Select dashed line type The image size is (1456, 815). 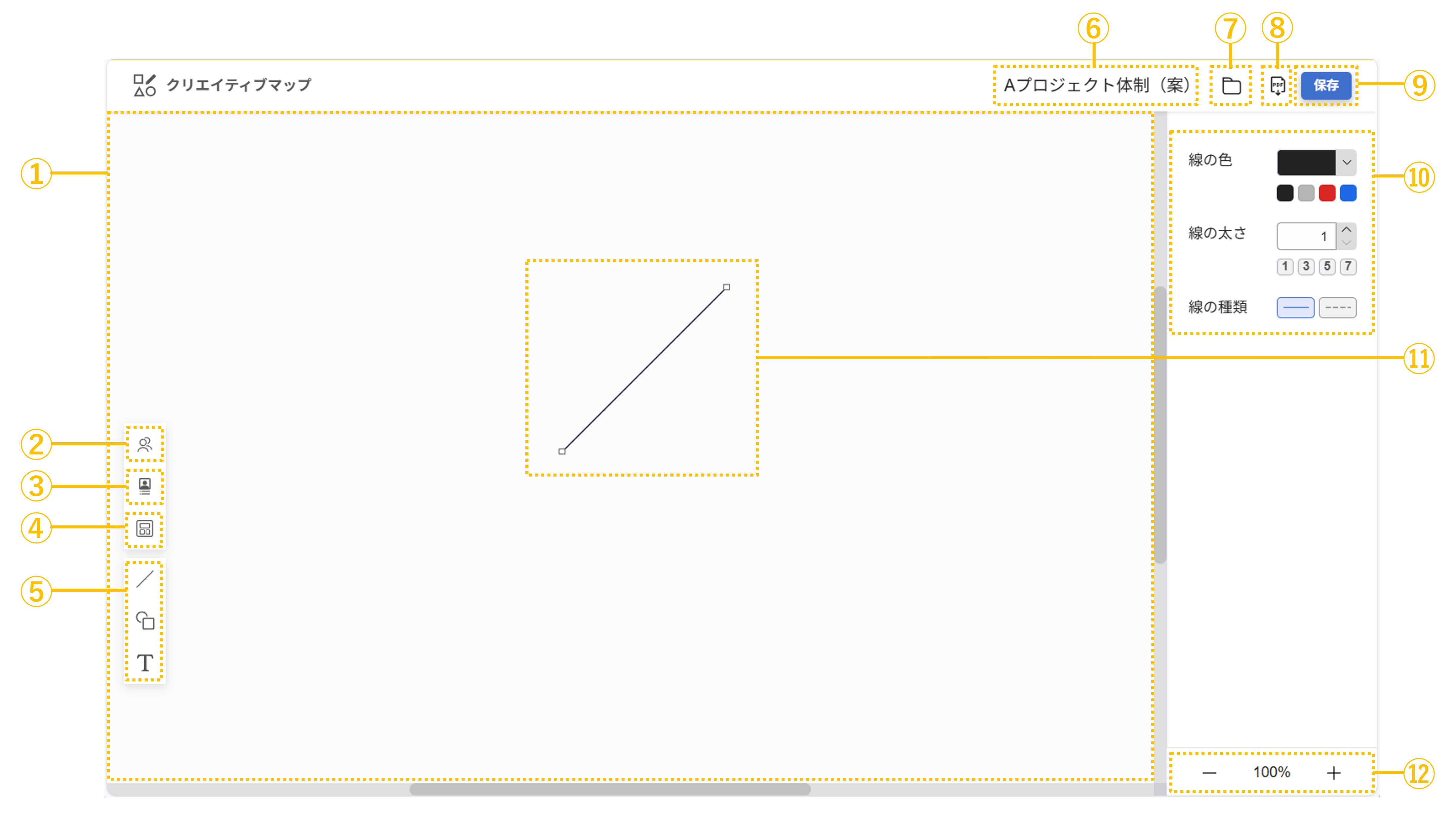pyautogui.click(x=1337, y=308)
